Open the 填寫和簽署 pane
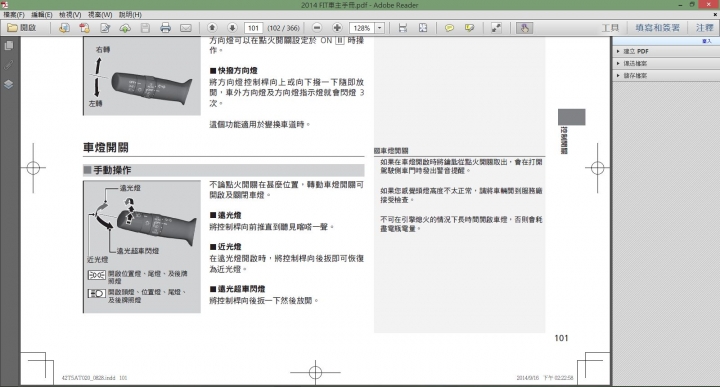Screen dimensions: 720x387 click(657, 28)
